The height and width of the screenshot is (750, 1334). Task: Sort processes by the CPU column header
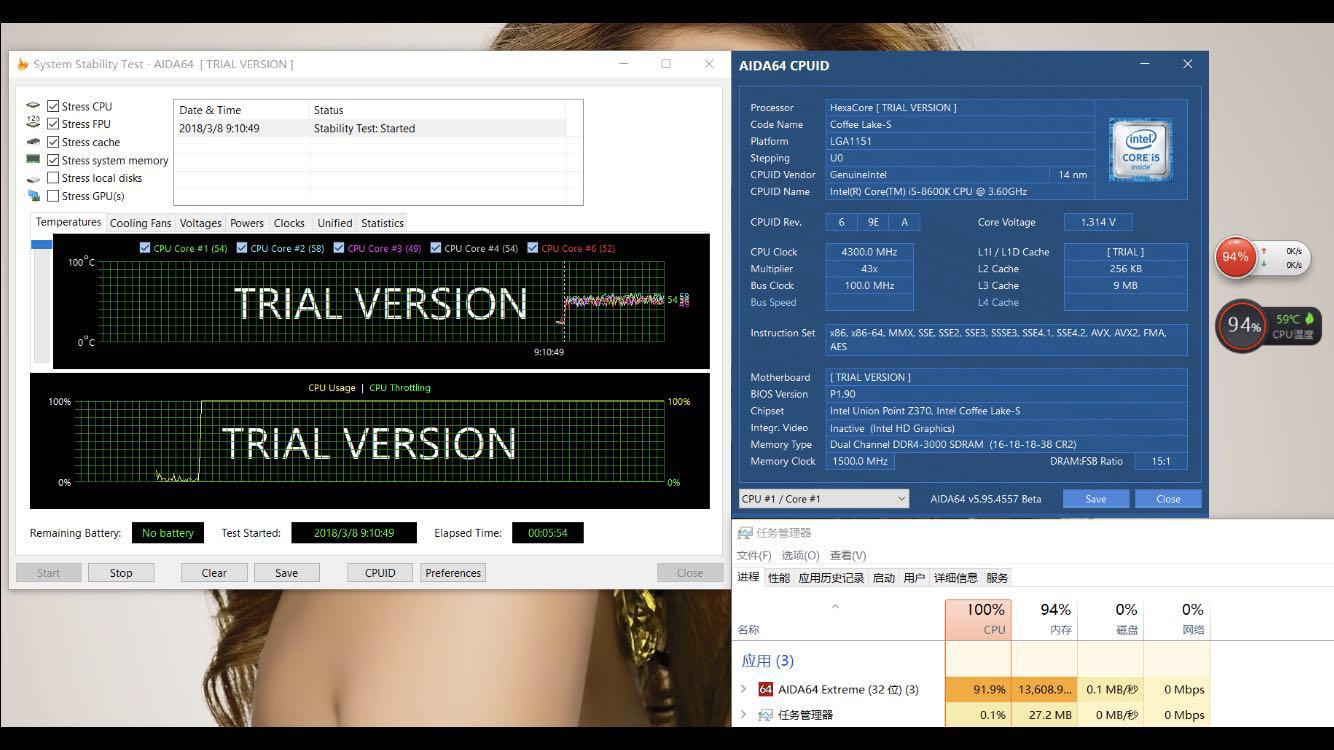coord(978,619)
